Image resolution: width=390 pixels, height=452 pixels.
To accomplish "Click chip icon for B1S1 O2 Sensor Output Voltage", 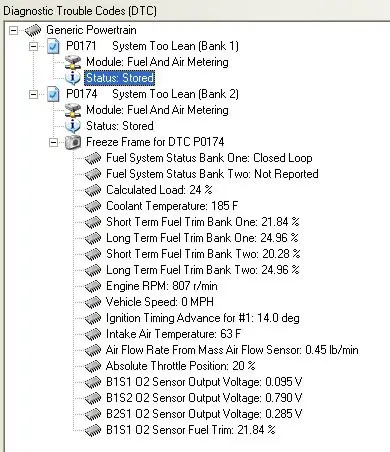I will point(93,382).
